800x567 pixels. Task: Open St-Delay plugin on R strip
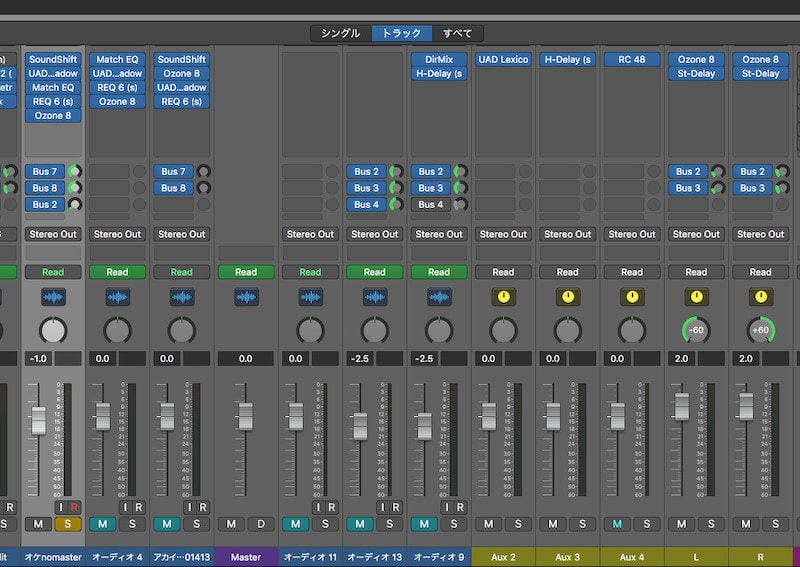coord(761,73)
